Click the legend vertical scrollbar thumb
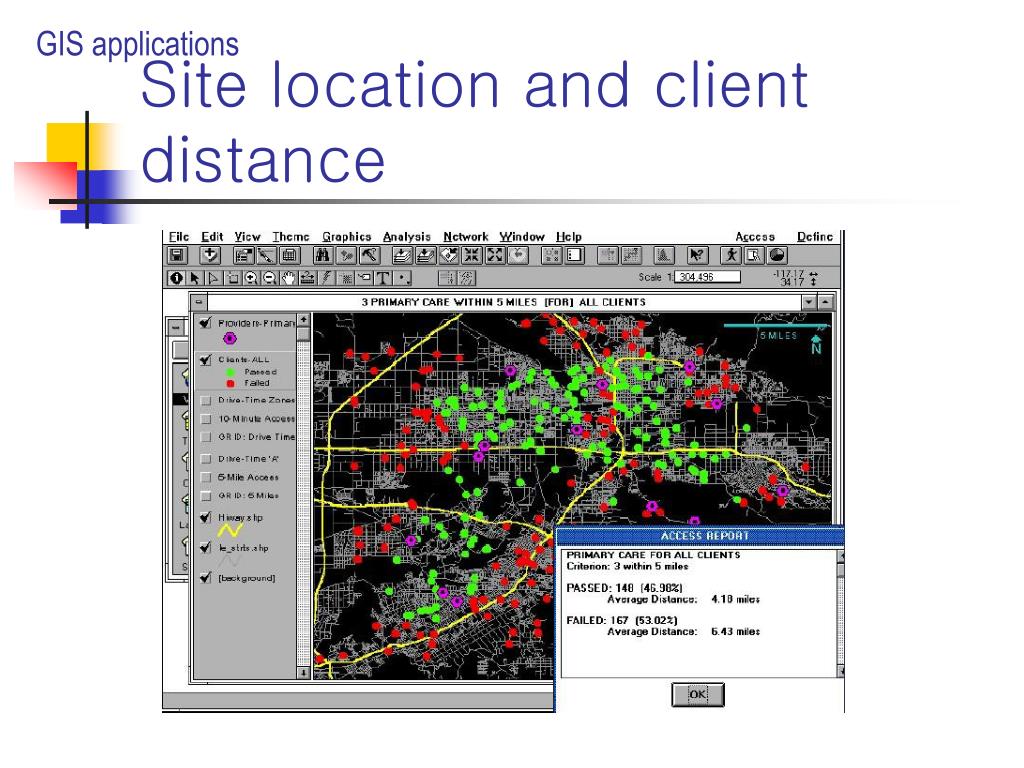Screen dimensions: 1024x768 [303, 334]
